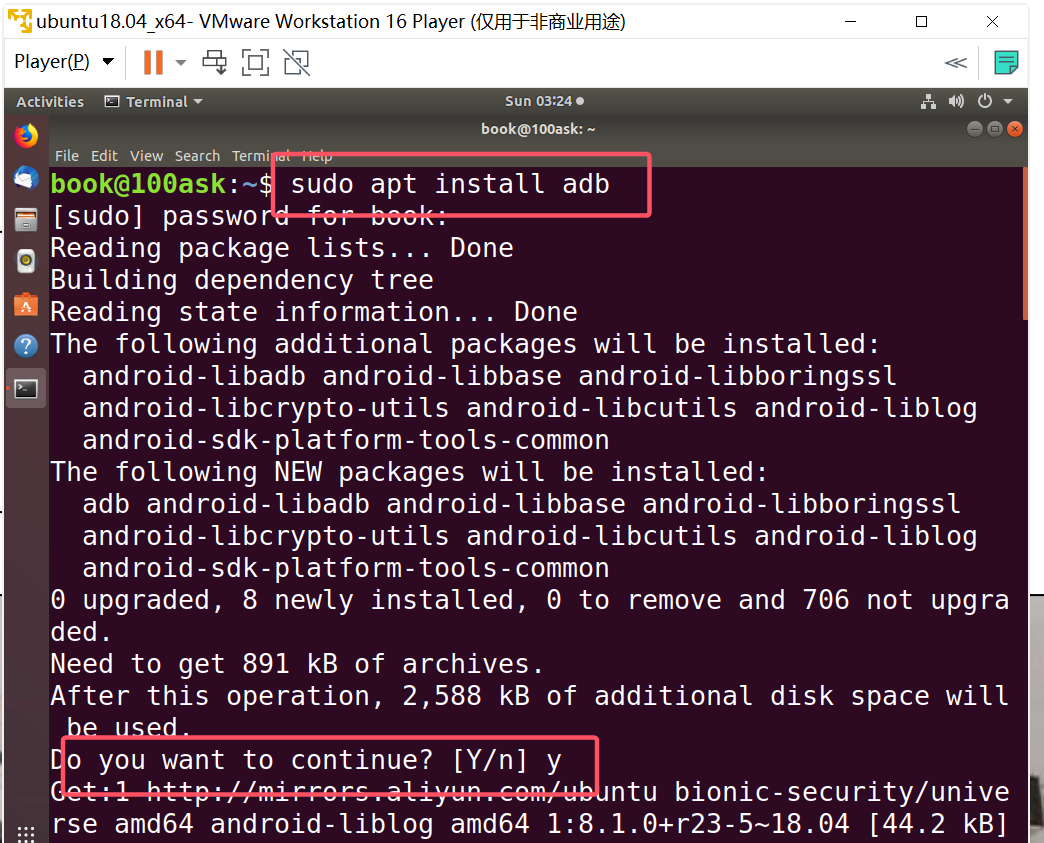
Task: Click the volume speaker icon in top bar
Action: pos(956,101)
